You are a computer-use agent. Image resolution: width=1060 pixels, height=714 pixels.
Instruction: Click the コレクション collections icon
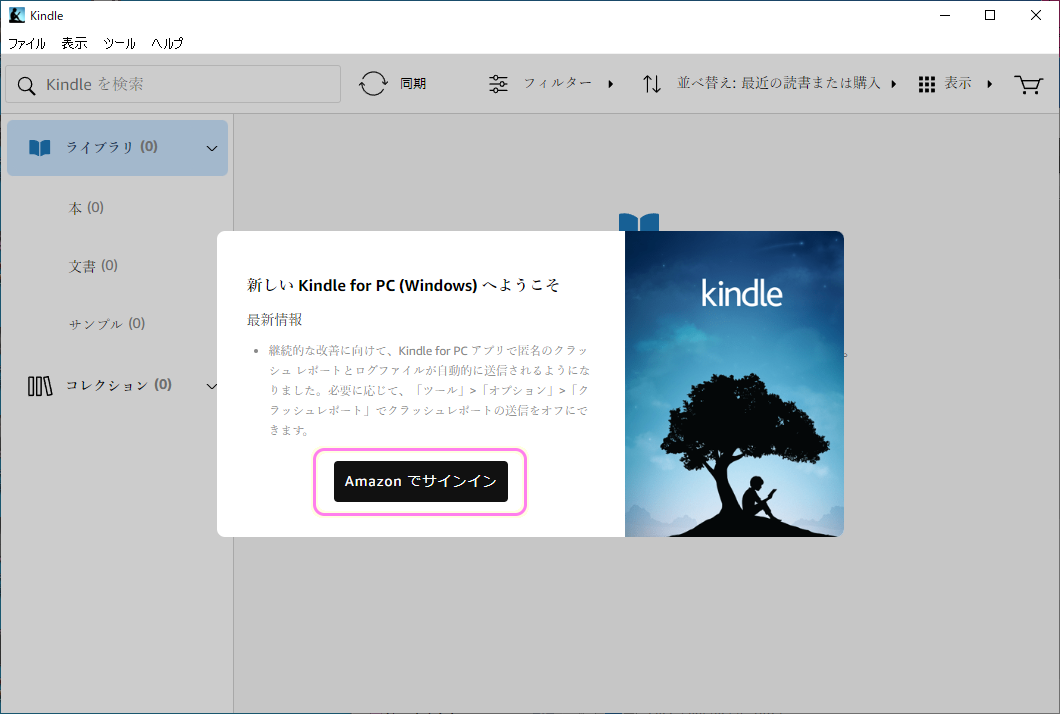tap(40, 384)
